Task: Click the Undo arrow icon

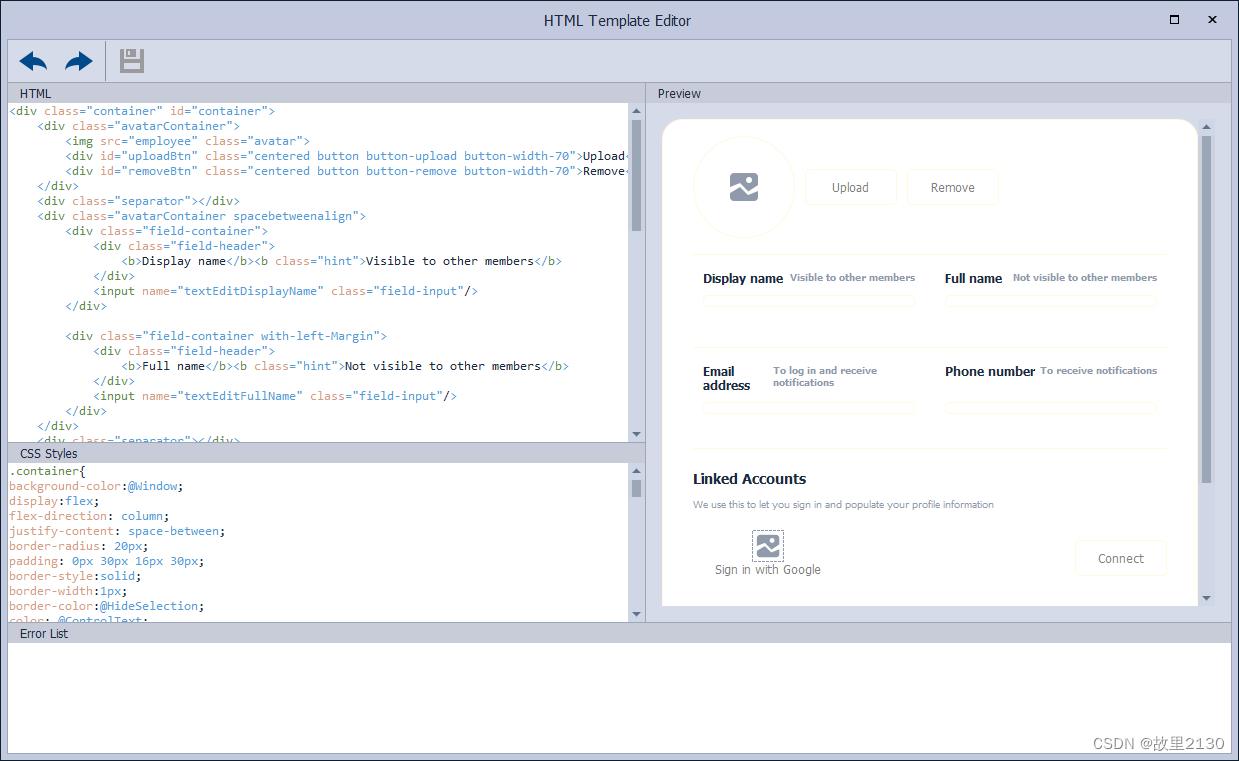Action: coord(31,61)
